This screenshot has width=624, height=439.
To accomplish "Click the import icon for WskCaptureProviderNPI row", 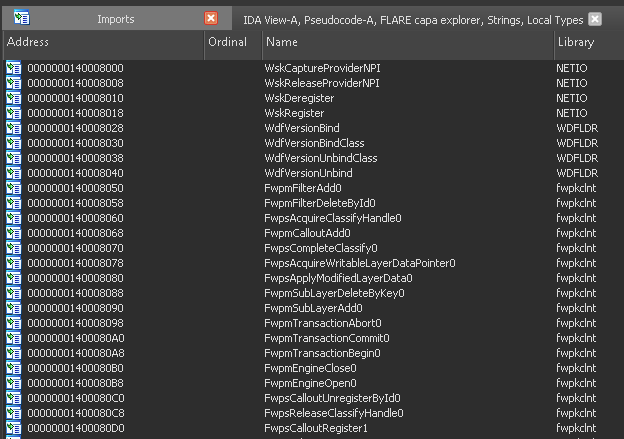I will coord(13,68).
